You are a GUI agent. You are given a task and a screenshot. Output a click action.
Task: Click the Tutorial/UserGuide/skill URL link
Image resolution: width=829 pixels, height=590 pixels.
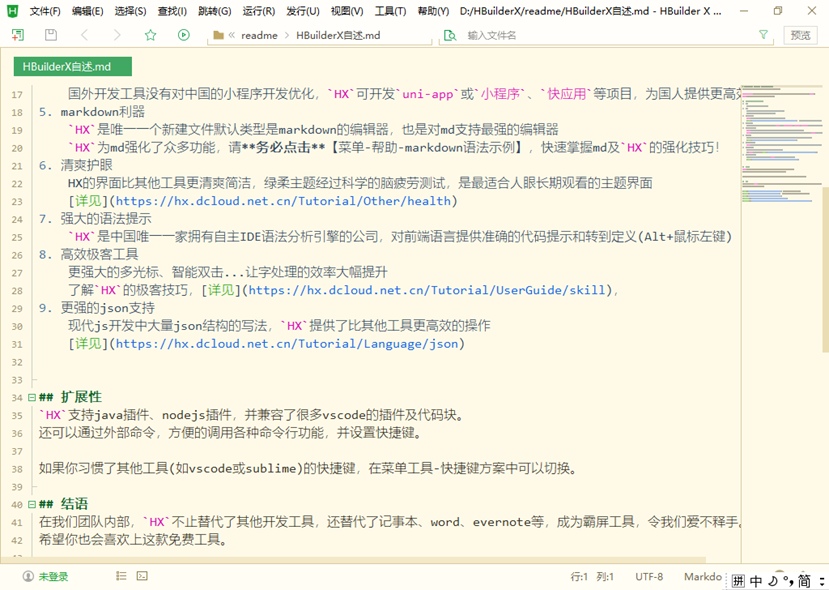coord(427,290)
